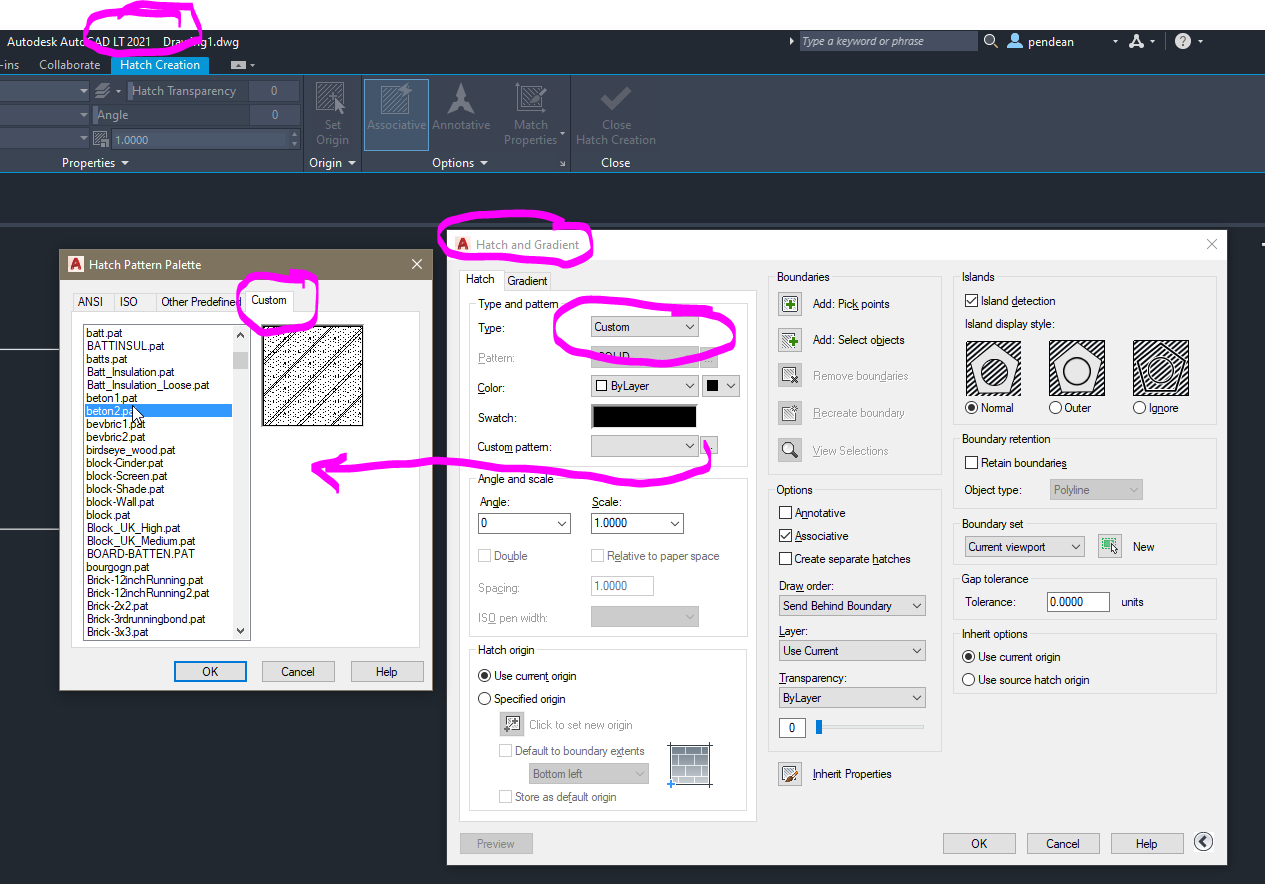Image resolution: width=1265 pixels, height=884 pixels.
Task: Enable the Create separate hatches checkbox
Action: coord(786,558)
